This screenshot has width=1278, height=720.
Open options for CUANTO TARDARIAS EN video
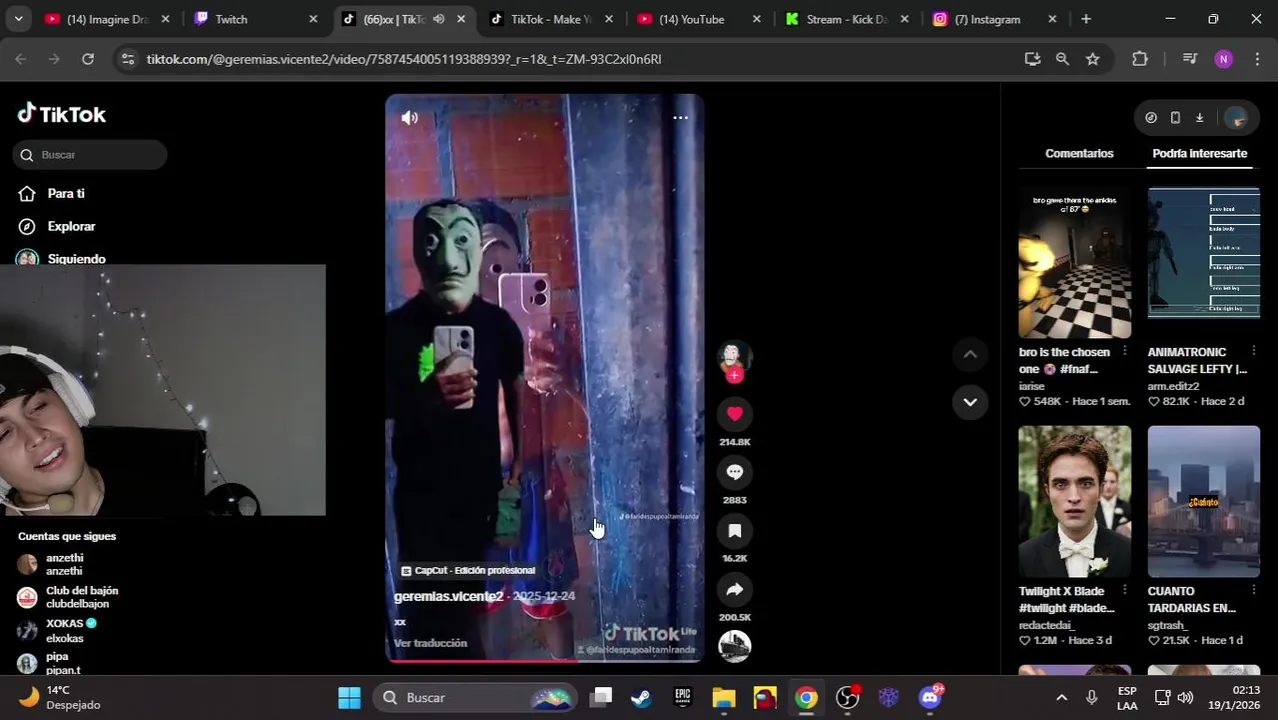click(x=1254, y=590)
